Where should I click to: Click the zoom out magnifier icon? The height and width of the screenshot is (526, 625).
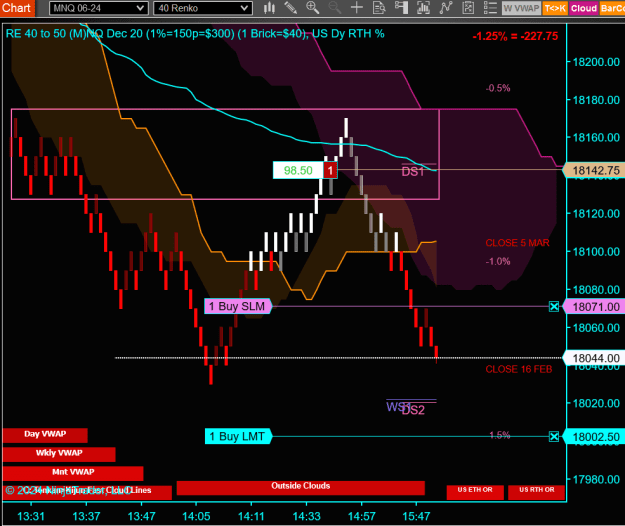(335, 8)
